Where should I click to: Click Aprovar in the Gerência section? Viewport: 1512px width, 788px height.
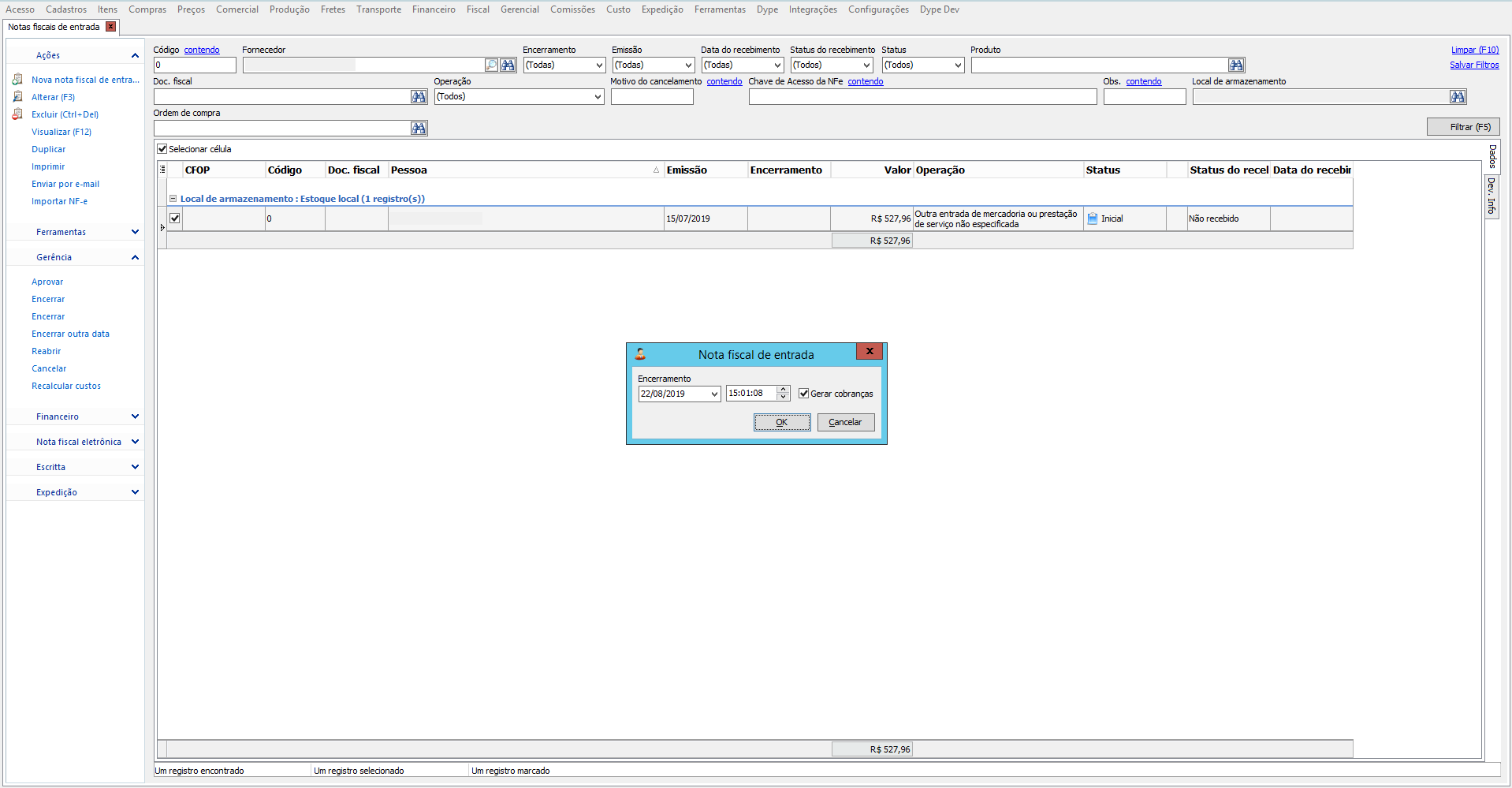[47, 282]
